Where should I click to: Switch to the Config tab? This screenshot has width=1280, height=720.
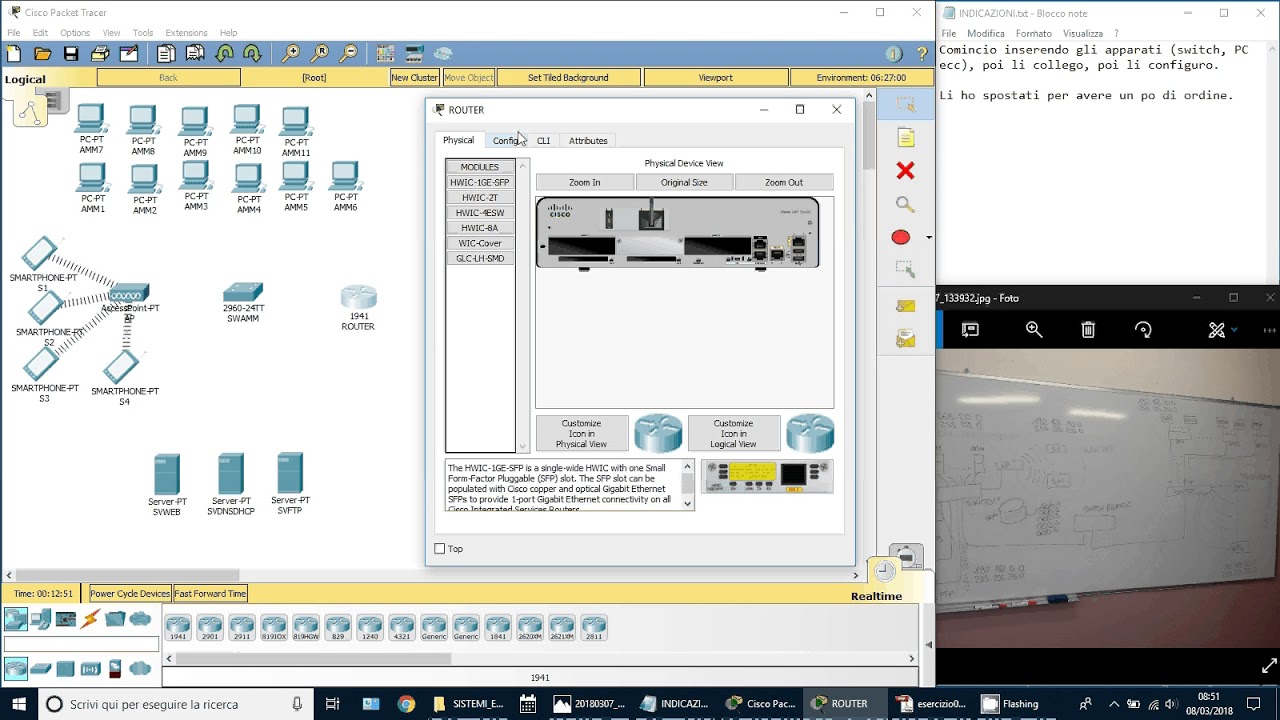pos(506,141)
